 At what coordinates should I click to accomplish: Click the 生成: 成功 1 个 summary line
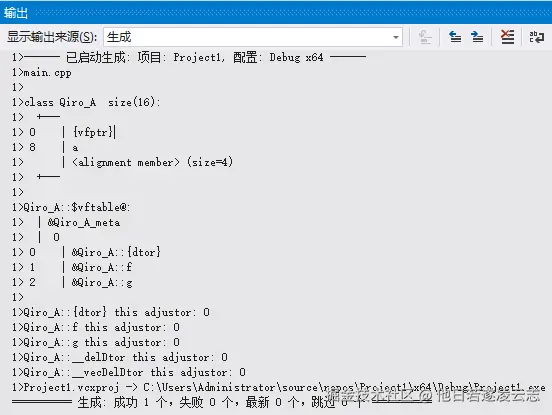222,402
